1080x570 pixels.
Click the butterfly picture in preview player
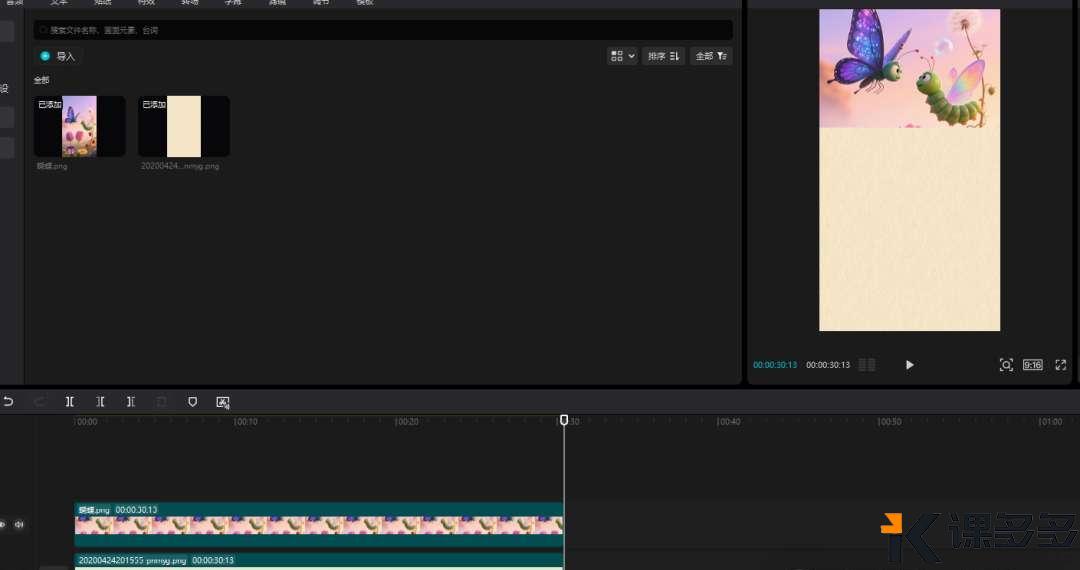pyautogui.click(x=909, y=68)
